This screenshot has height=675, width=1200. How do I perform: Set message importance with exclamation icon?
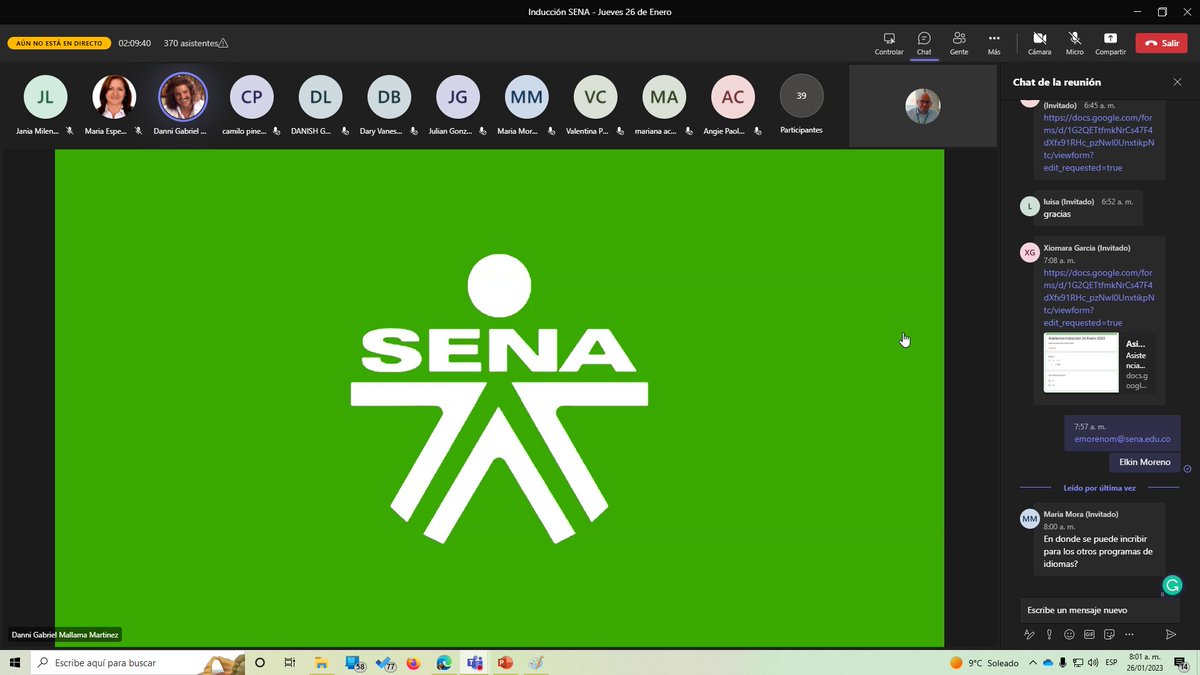1049,634
